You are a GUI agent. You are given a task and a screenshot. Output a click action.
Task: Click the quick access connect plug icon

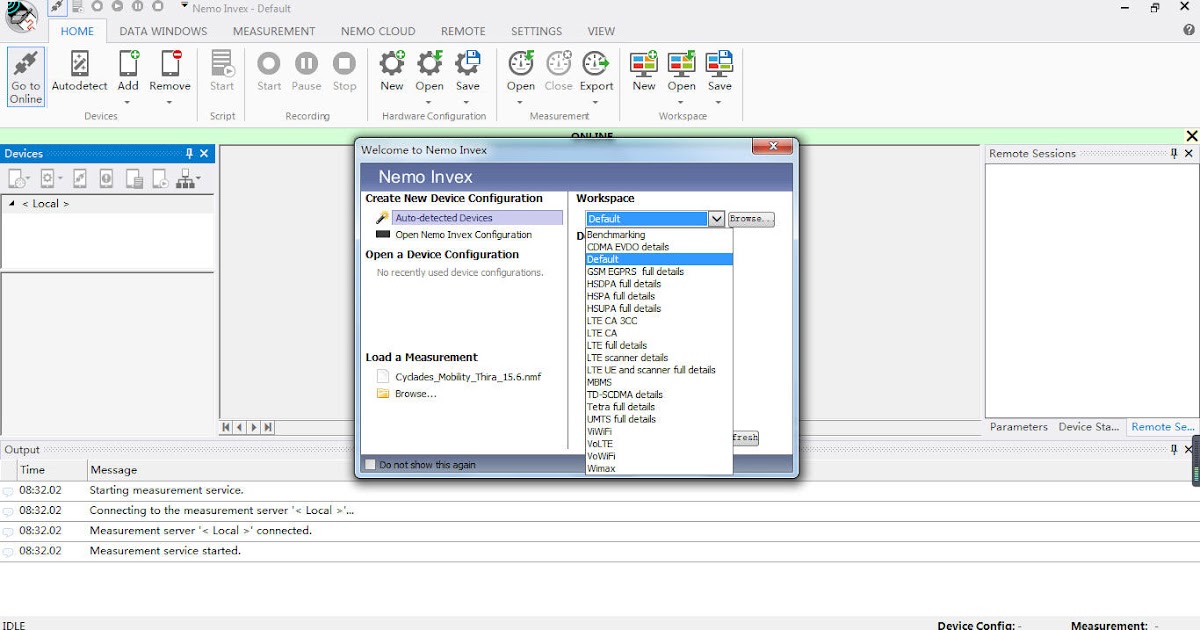(x=59, y=7)
